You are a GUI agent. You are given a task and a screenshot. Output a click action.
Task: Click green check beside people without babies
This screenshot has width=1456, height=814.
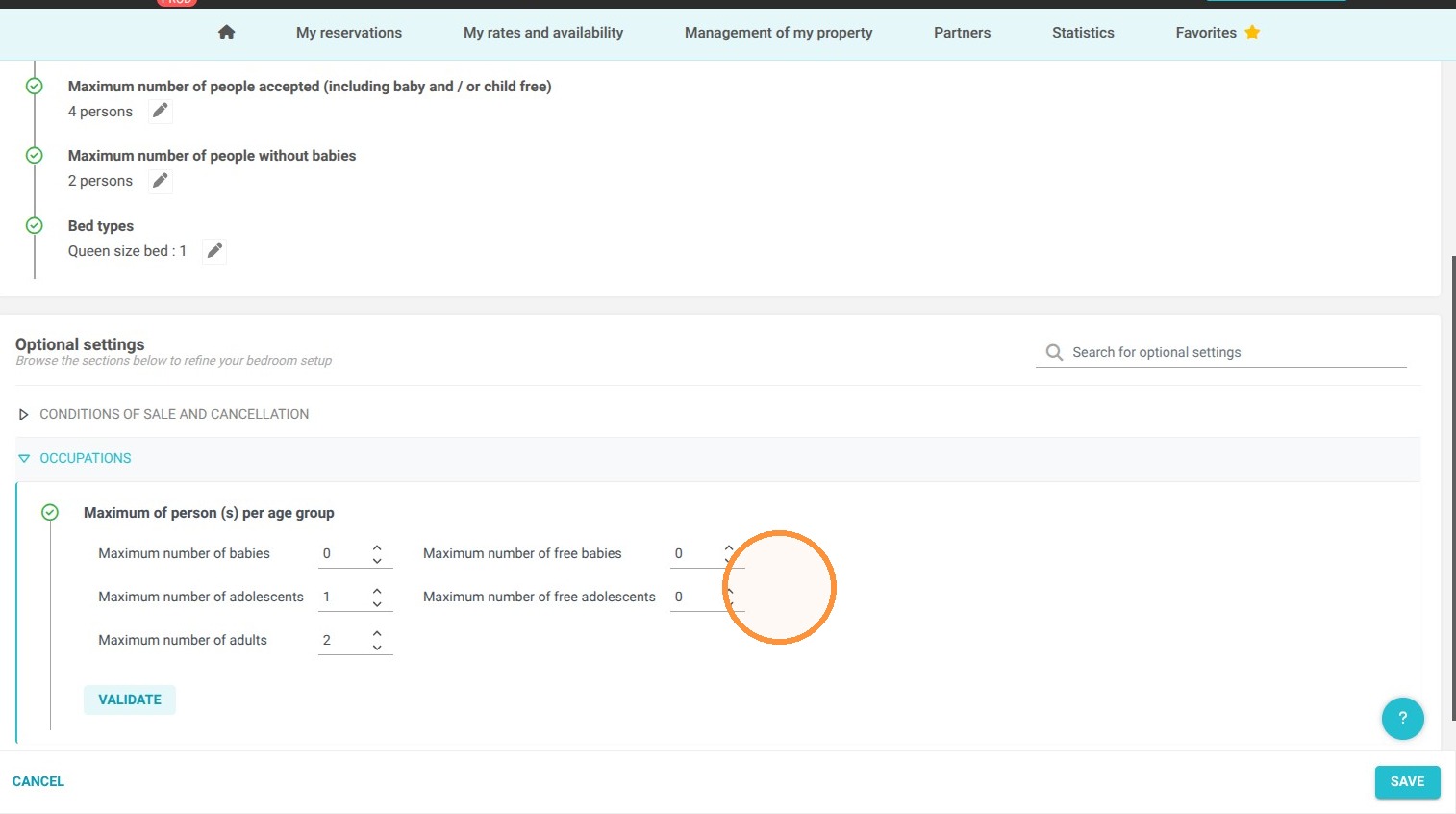pos(34,155)
